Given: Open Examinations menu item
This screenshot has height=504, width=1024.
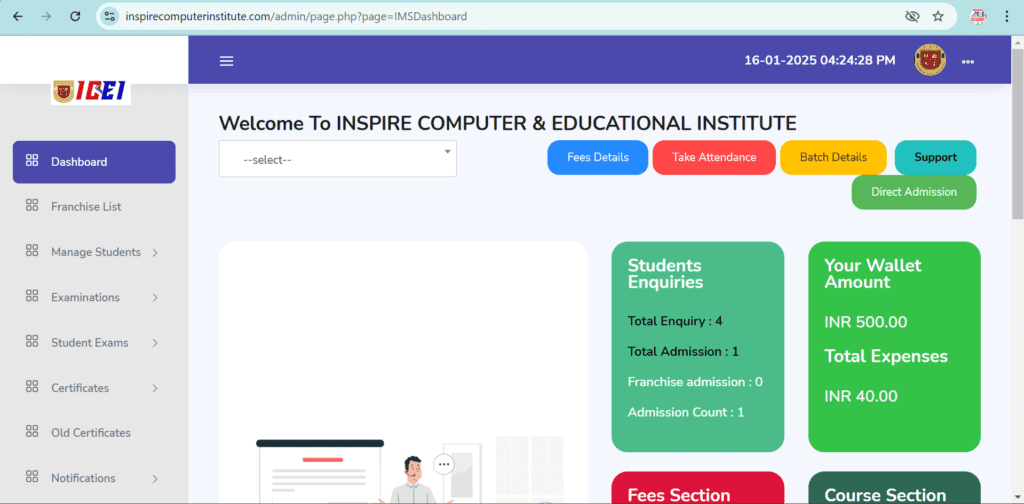Looking at the screenshot, I should 94,297.
